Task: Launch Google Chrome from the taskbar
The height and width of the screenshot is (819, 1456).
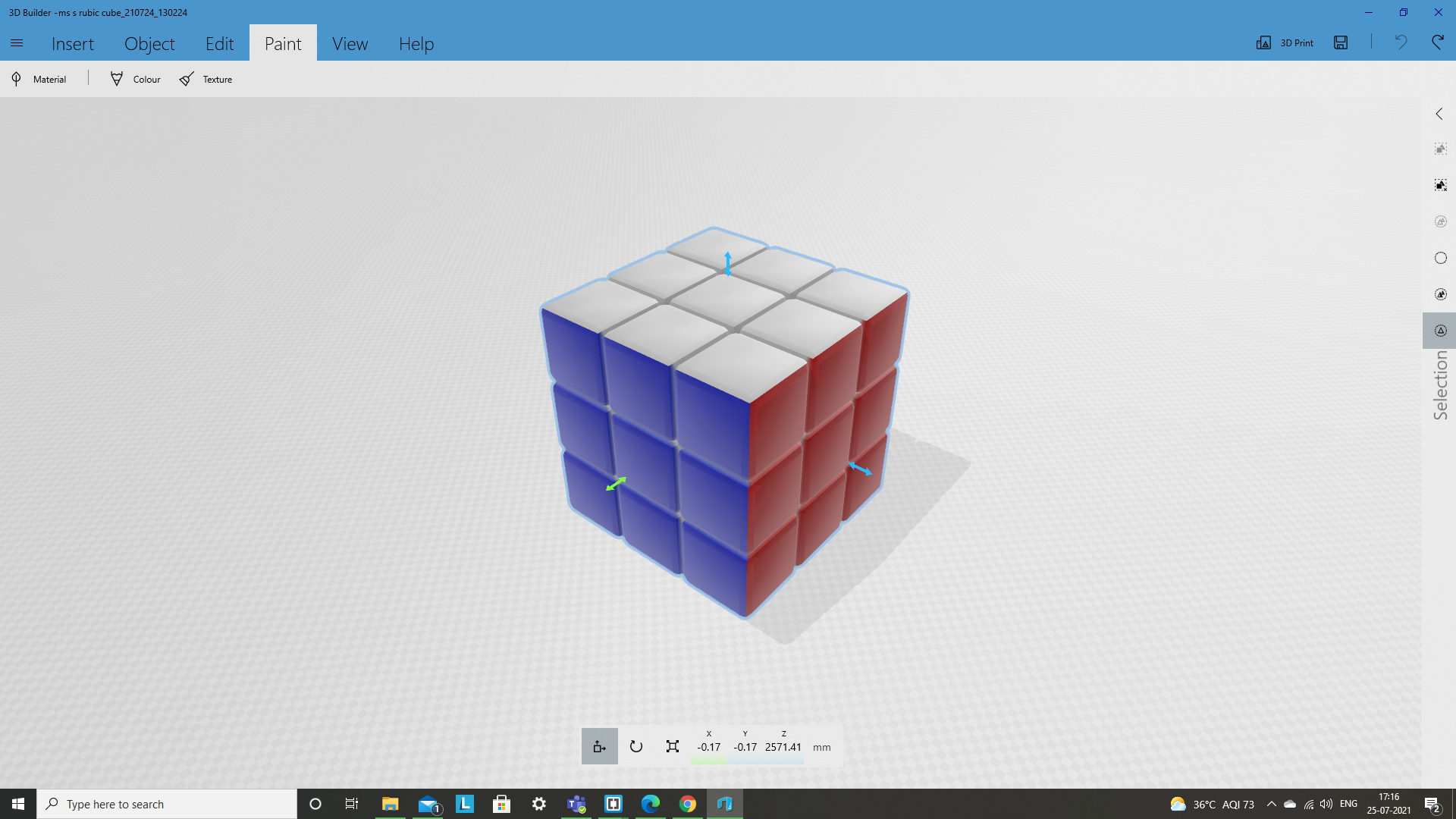Action: [687, 804]
